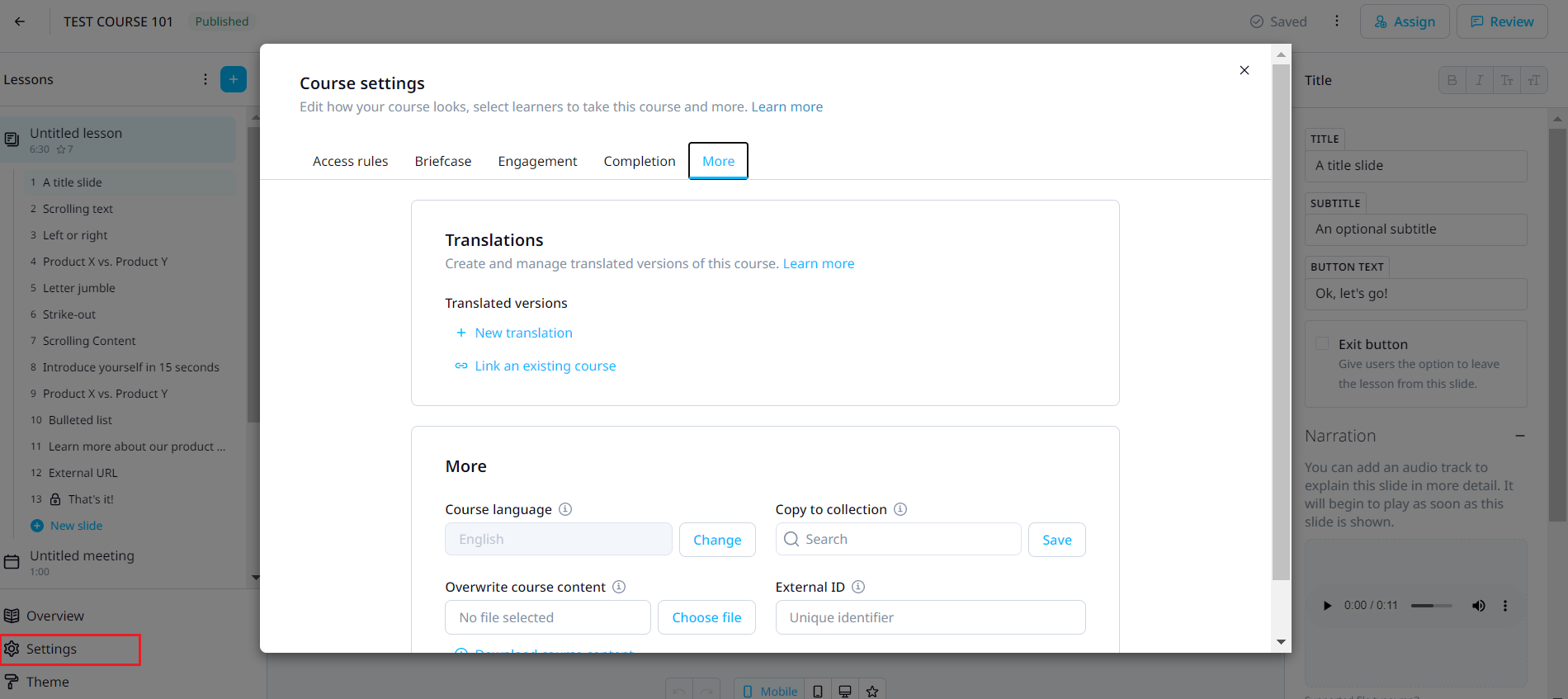Image resolution: width=1568 pixels, height=699 pixels.
Task: Select the desktop preview icon
Action: [845, 691]
